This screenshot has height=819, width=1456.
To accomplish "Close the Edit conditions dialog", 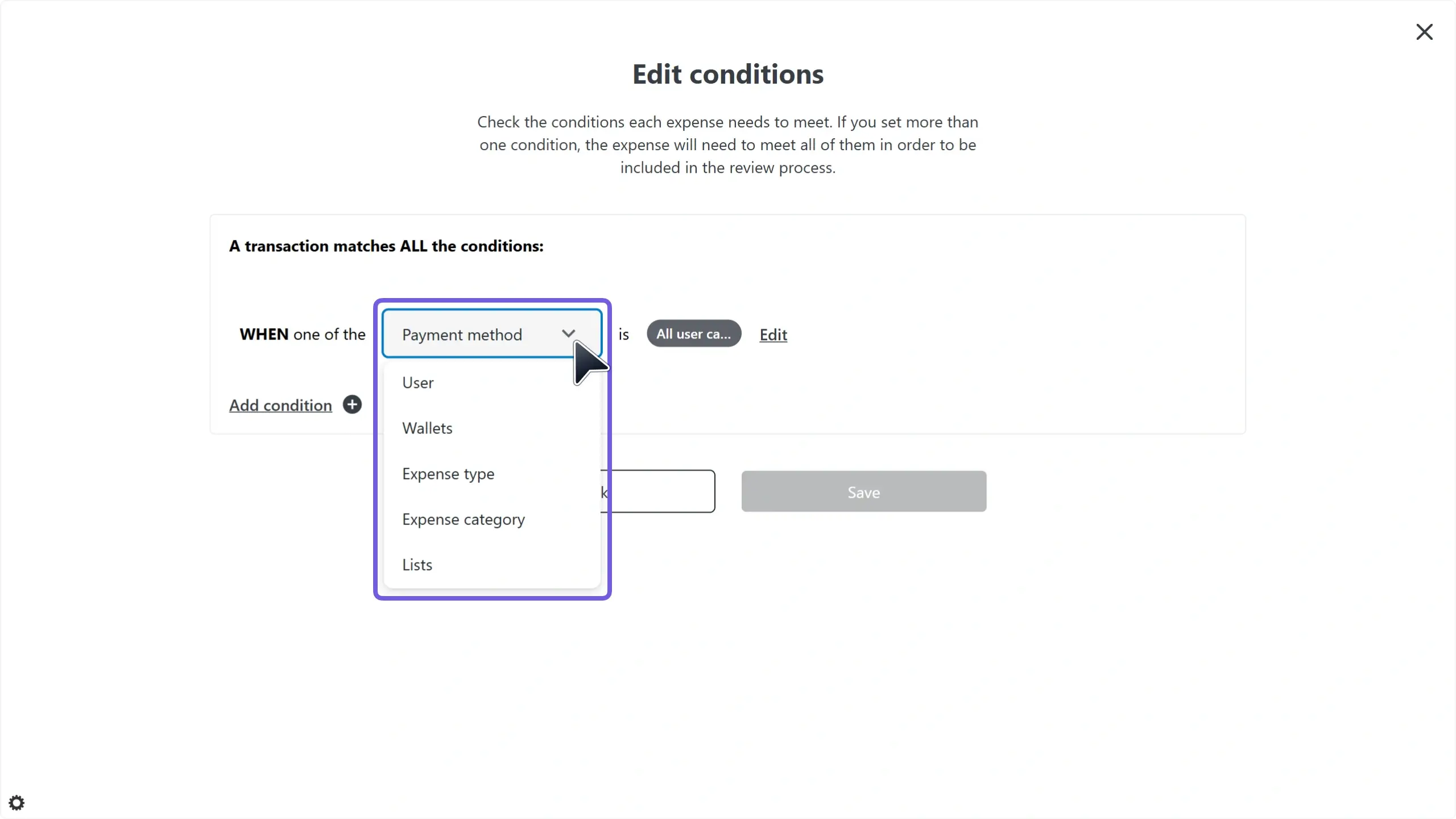I will coord(1424,32).
